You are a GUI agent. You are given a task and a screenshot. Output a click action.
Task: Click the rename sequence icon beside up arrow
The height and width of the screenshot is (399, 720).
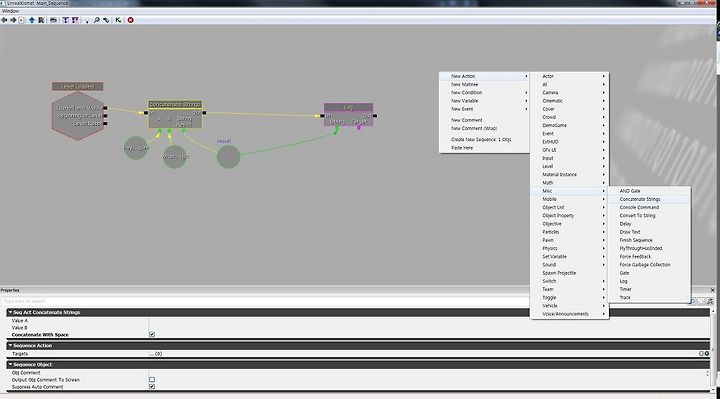pyautogui.click(x=41, y=20)
